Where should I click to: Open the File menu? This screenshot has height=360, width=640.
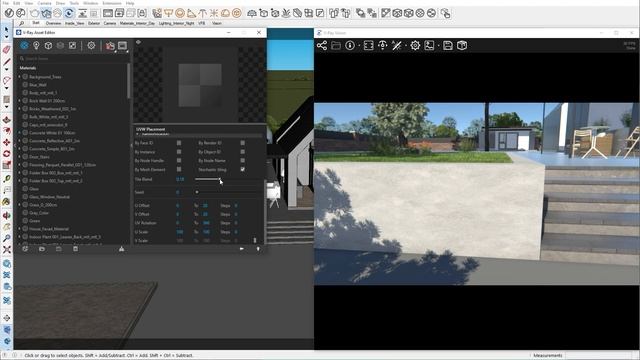[5, 3]
